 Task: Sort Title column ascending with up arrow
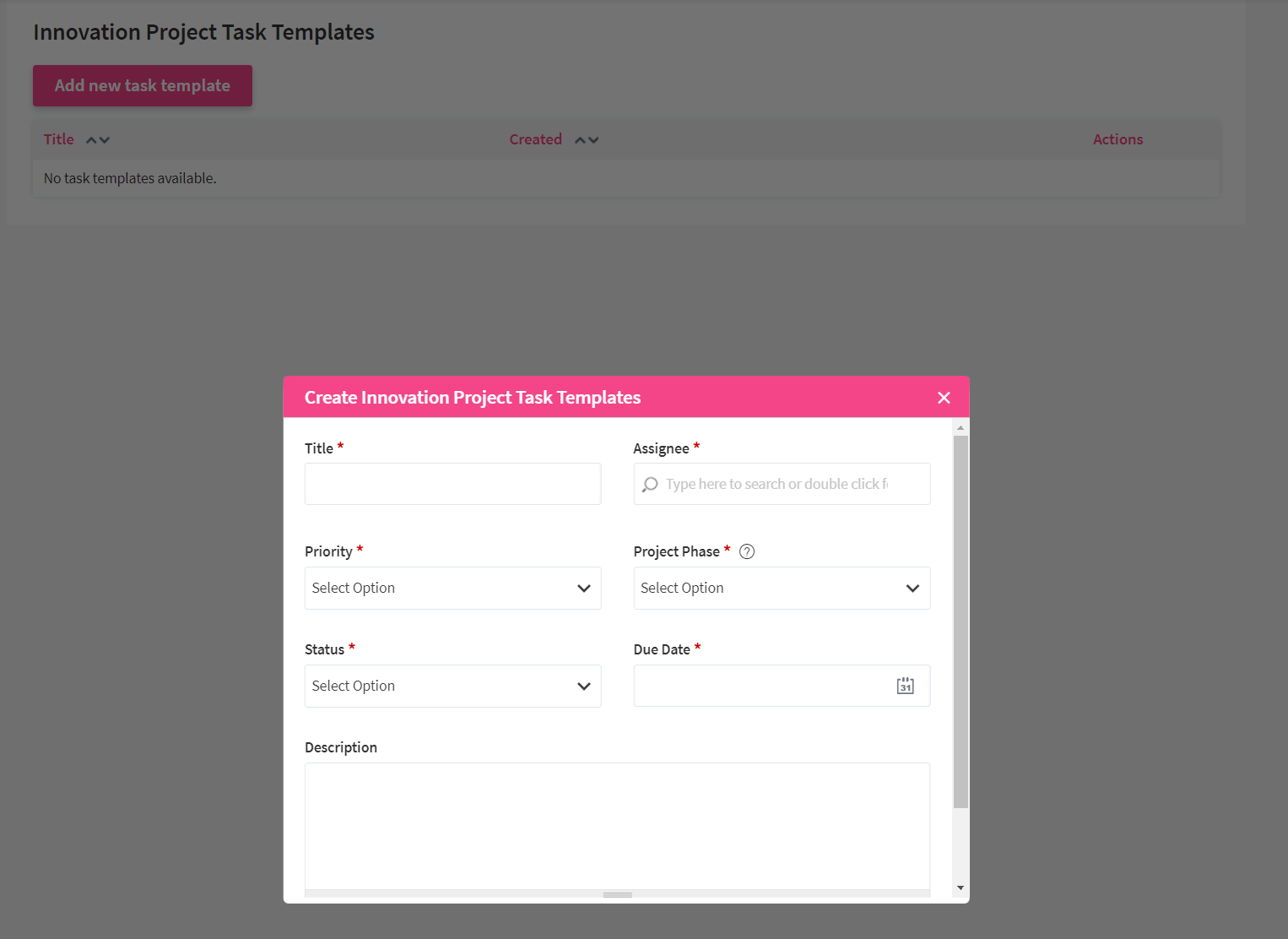pyautogui.click(x=92, y=140)
